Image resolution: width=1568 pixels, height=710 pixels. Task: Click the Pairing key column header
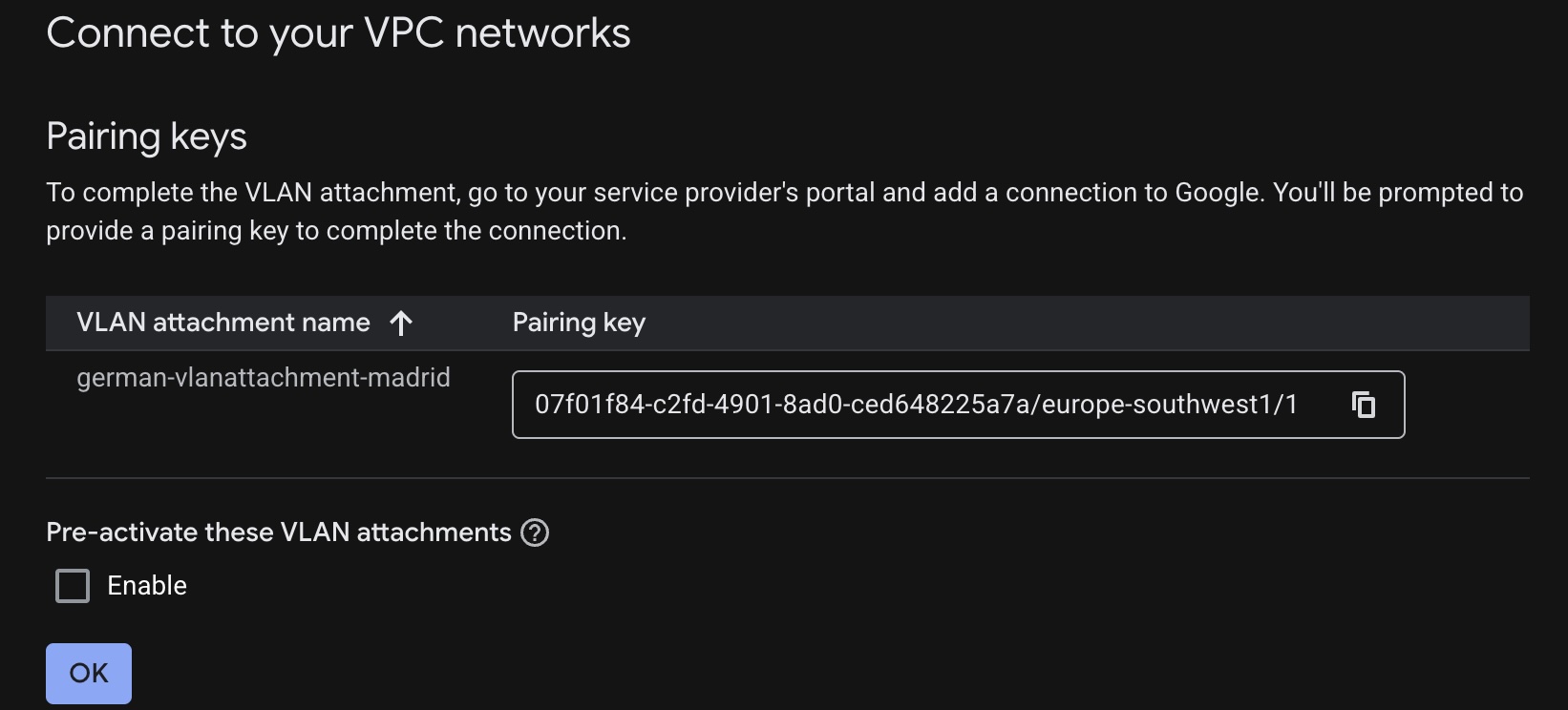[x=579, y=323]
